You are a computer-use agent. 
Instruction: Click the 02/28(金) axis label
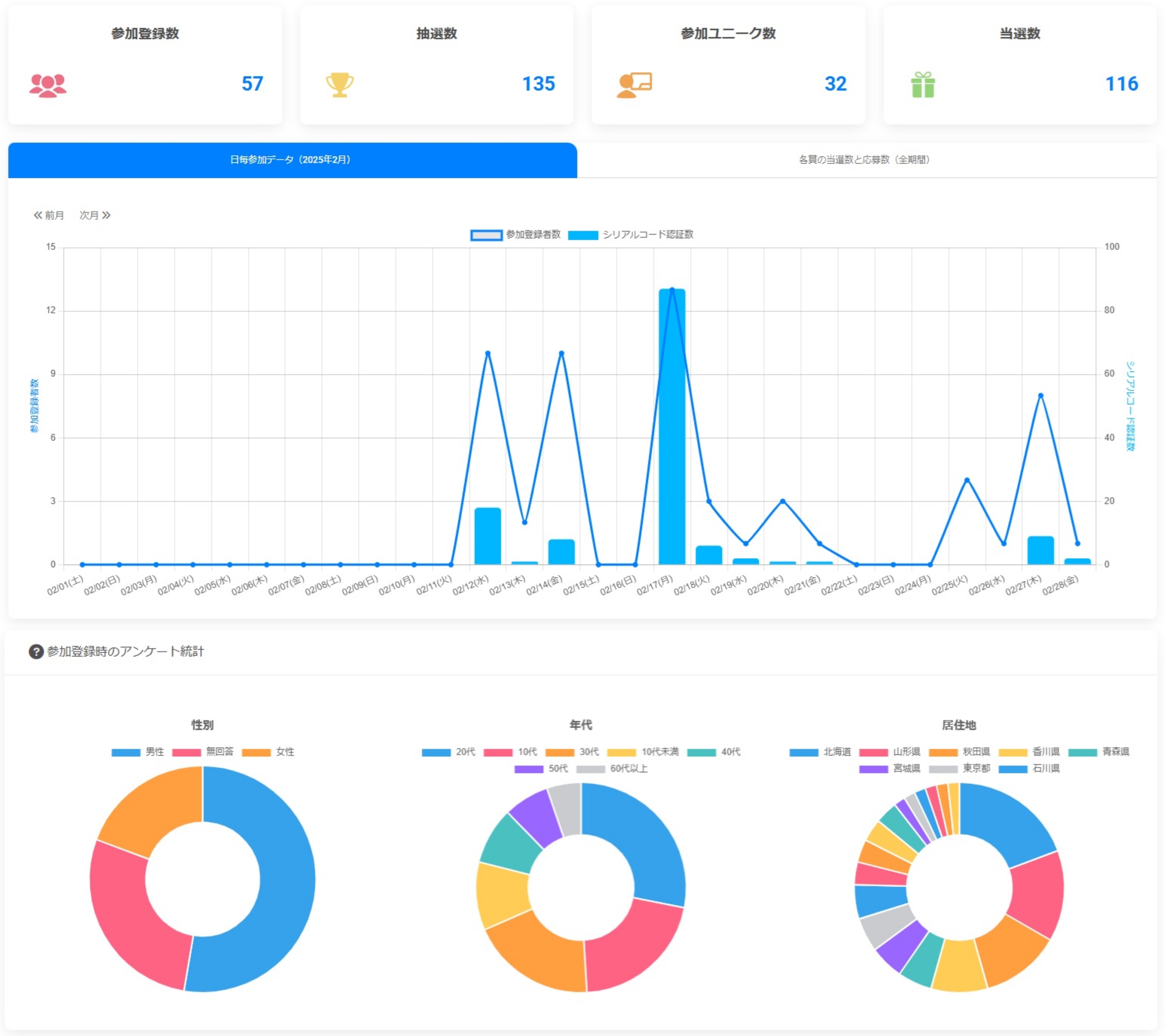(x=1061, y=585)
